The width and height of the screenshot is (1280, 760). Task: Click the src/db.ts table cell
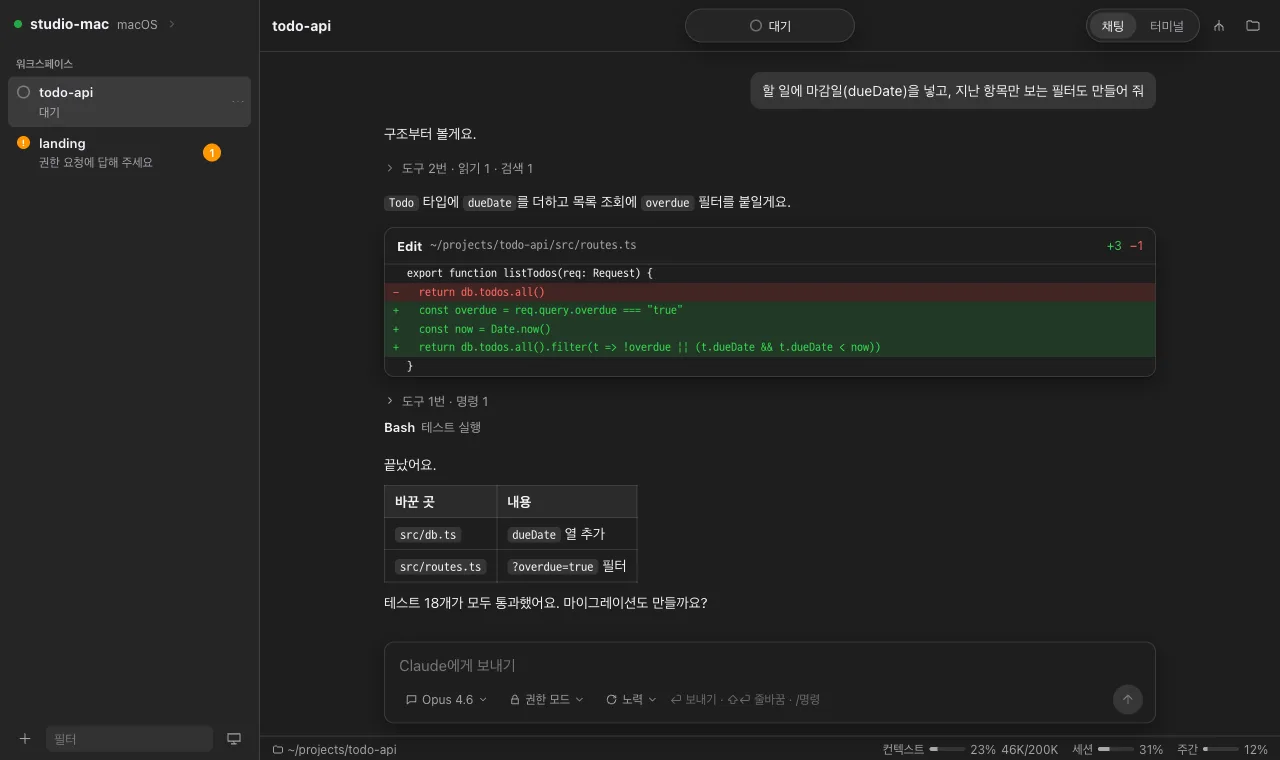[x=440, y=534]
